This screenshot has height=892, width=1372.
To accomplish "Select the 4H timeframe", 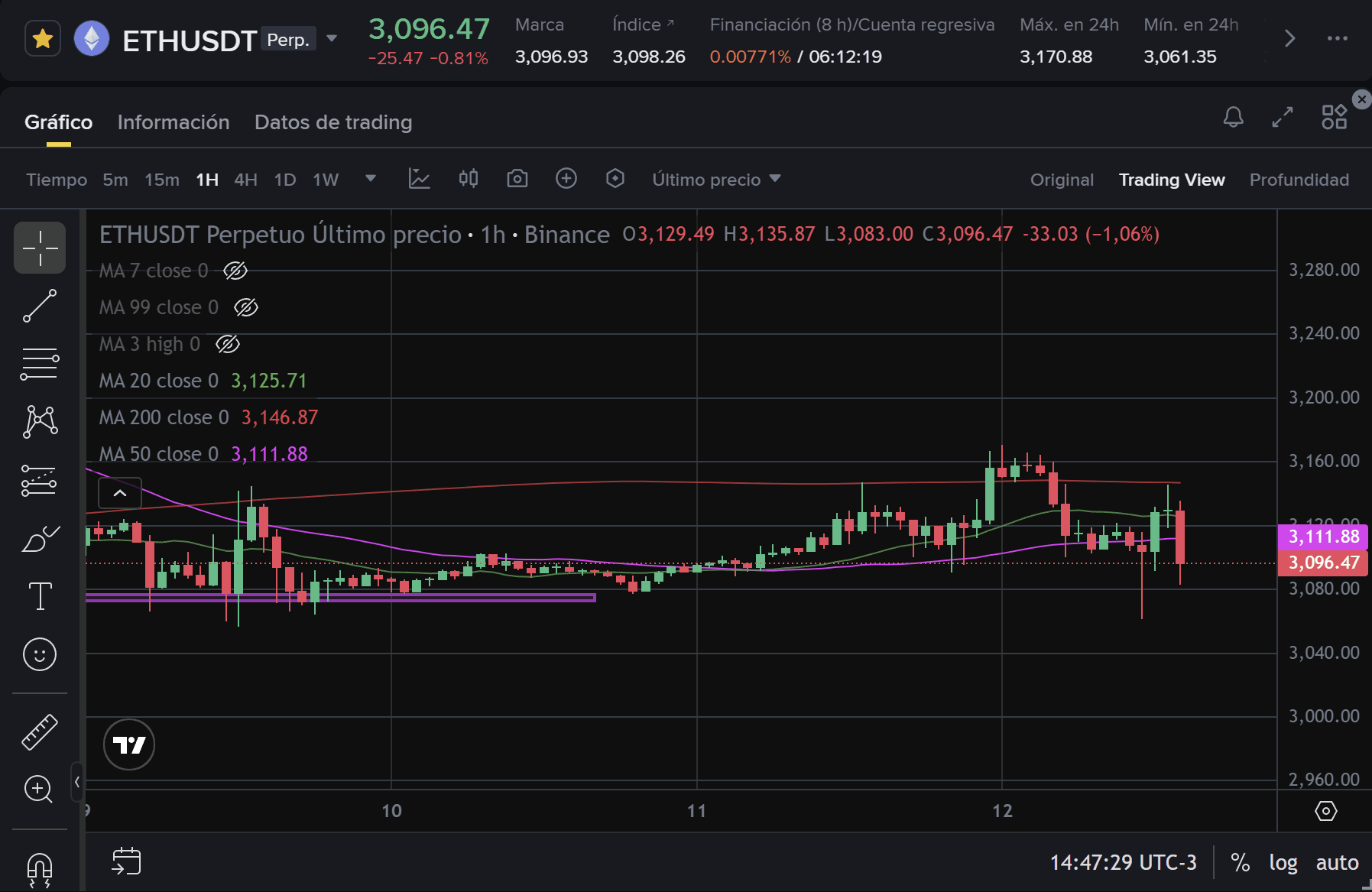I will click(x=245, y=180).
